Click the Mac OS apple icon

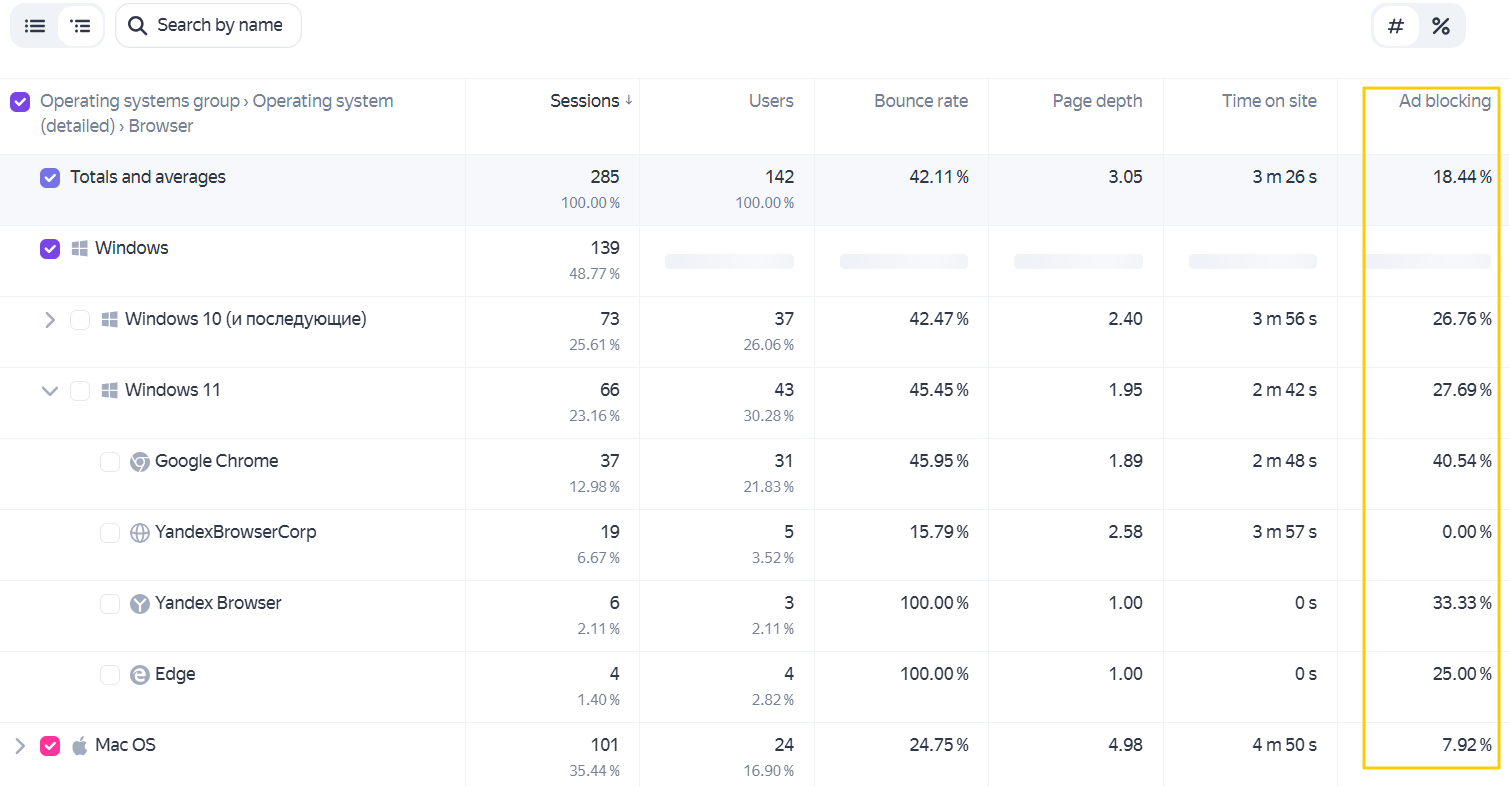pos(80,745)
